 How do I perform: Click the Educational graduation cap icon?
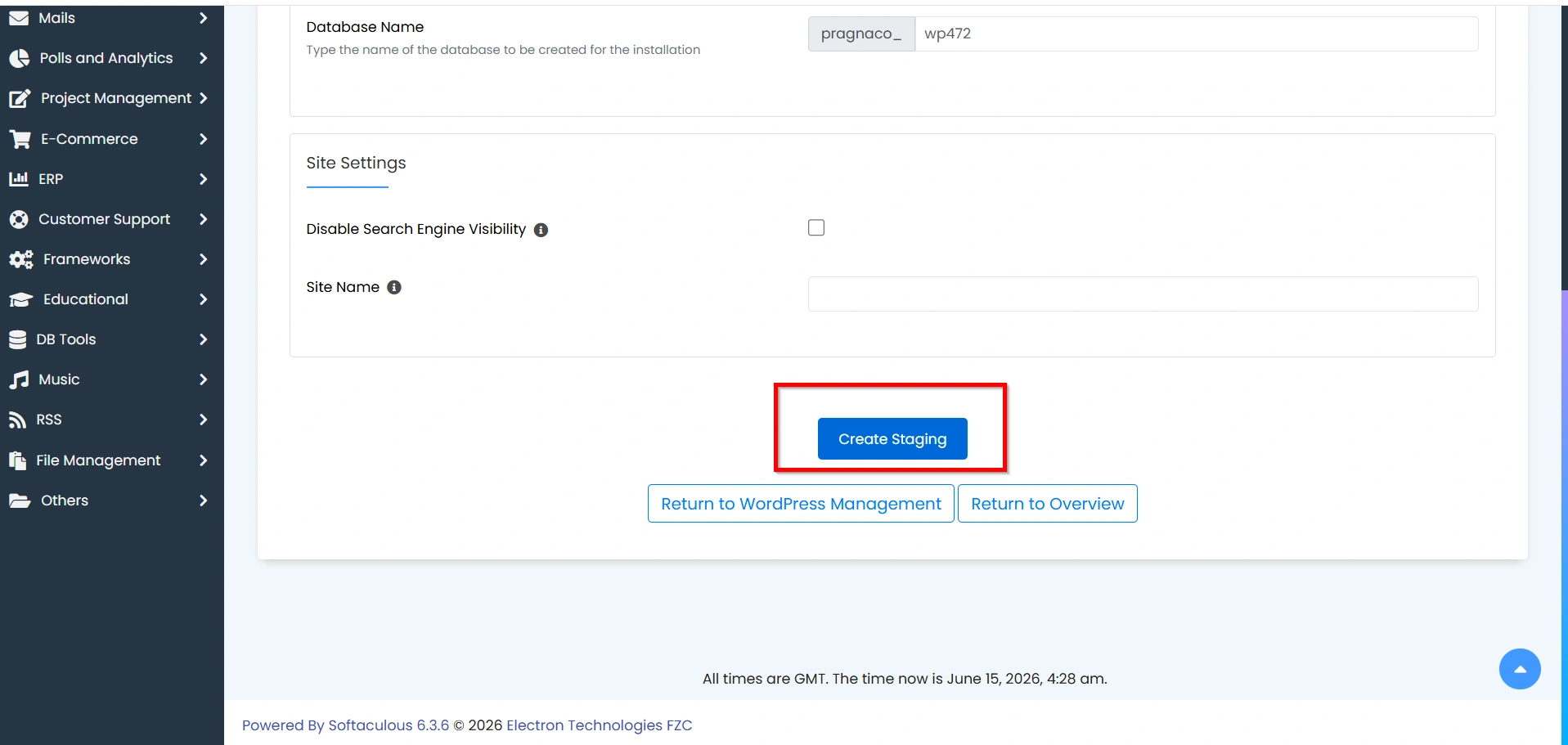tap(20, 299)
